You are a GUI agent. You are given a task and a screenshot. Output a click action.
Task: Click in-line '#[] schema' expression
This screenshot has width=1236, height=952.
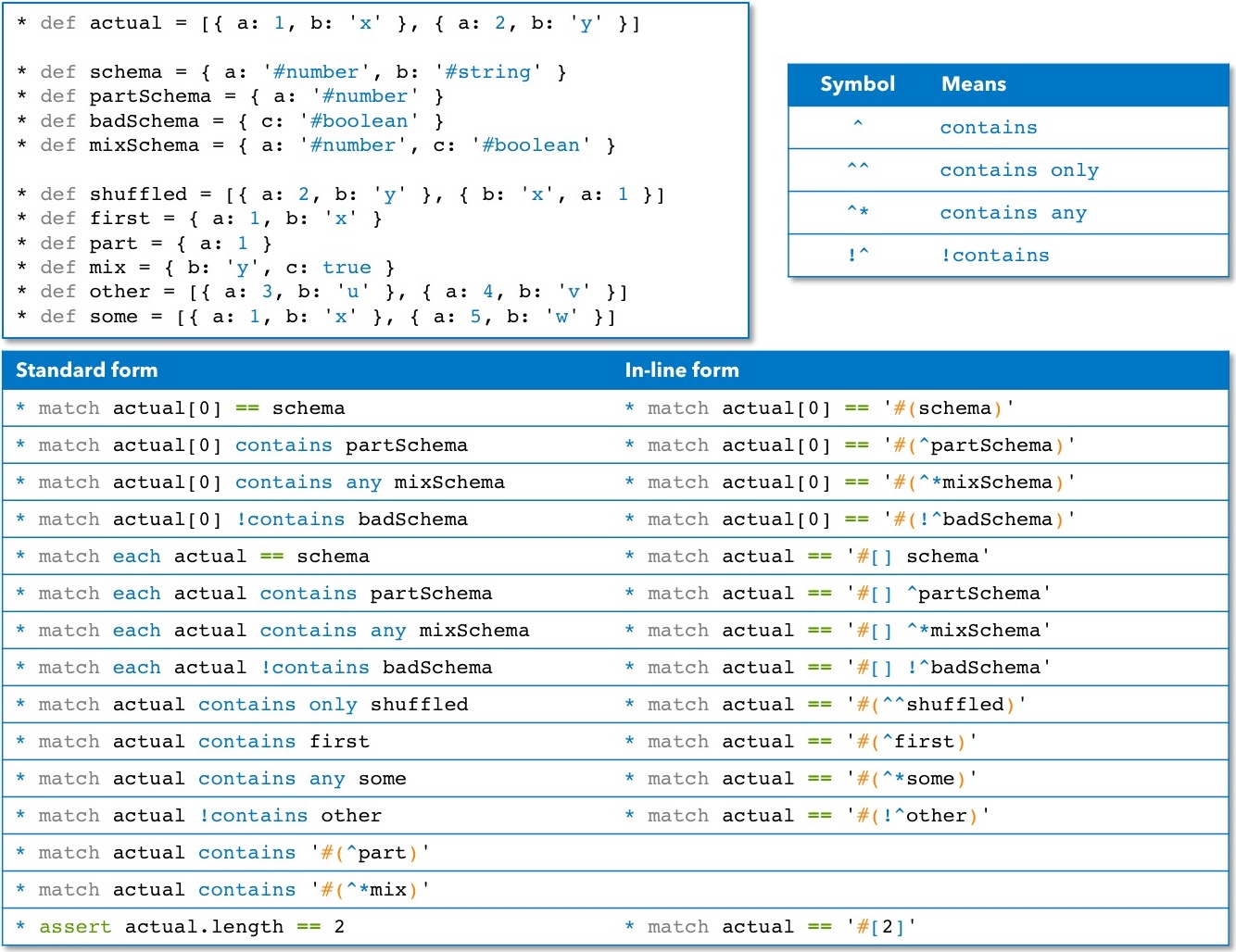pyautogui.click(x=918, y=557)
